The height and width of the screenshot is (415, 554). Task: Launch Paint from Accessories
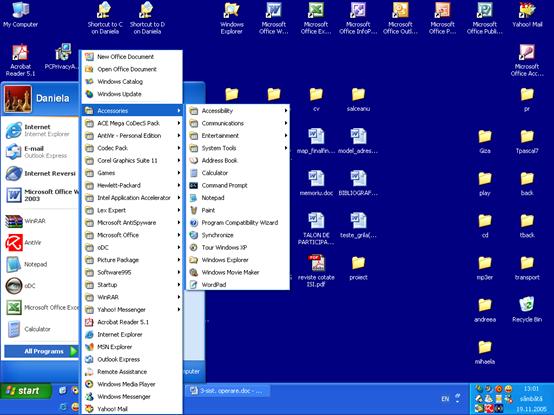point(238,210)
